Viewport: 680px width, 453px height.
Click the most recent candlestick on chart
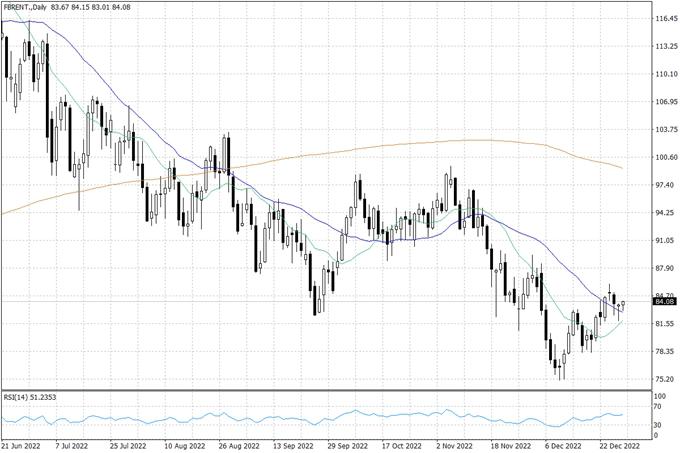pos(623,304)
